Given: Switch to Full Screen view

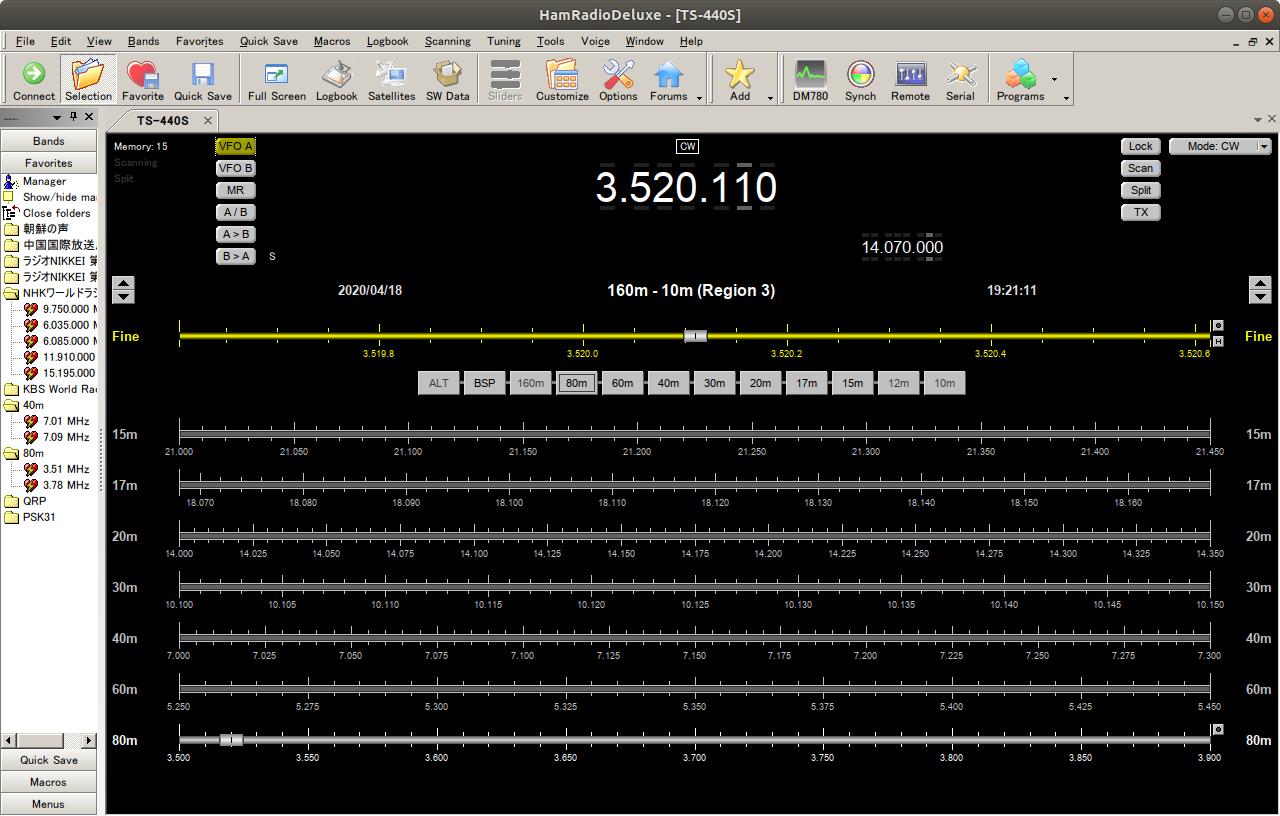Looking at the screenshot, I should [276, 80].
